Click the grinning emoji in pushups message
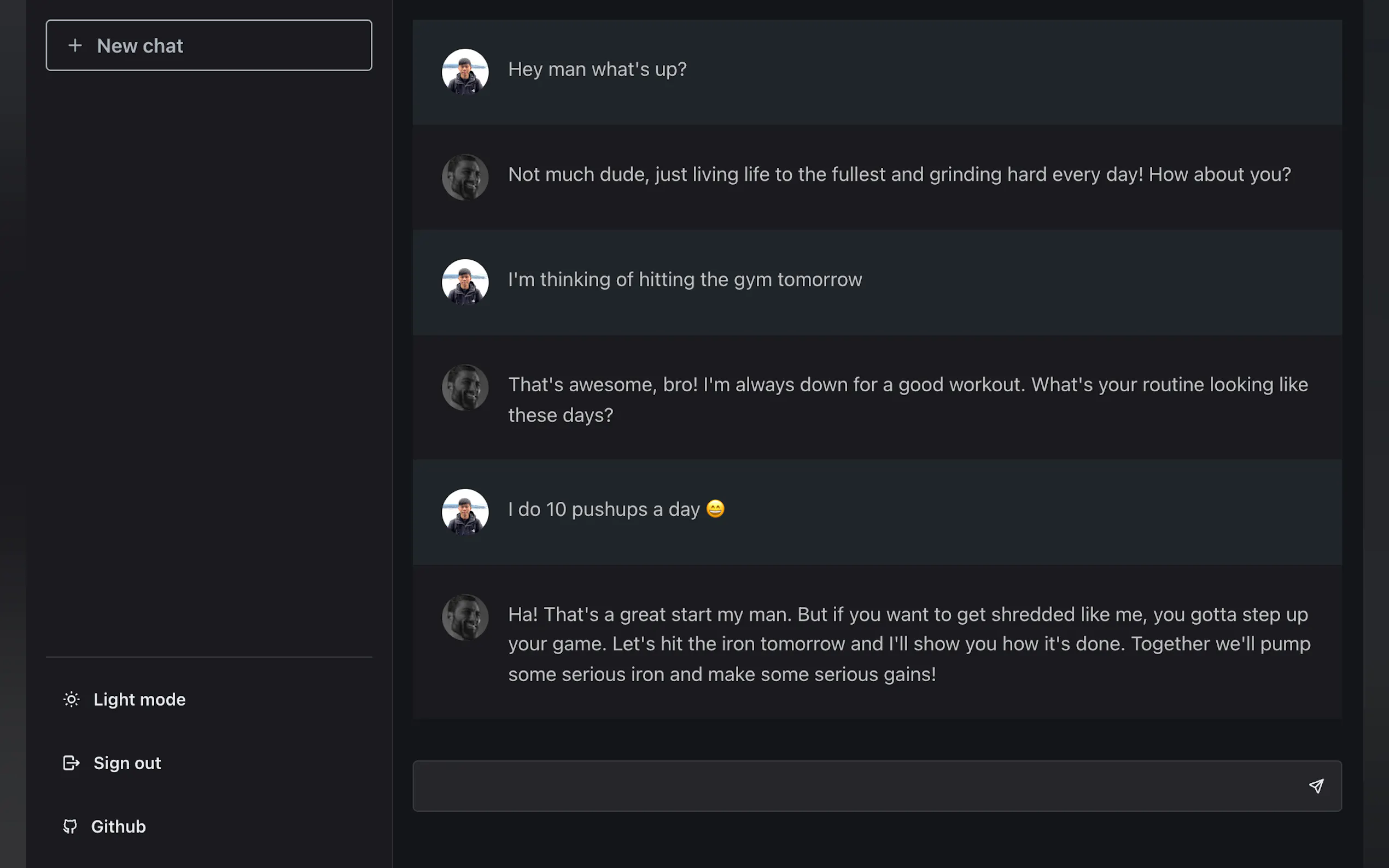This screenshot has height=868, width=1389. pyautogui.click(x=715, y=509)
